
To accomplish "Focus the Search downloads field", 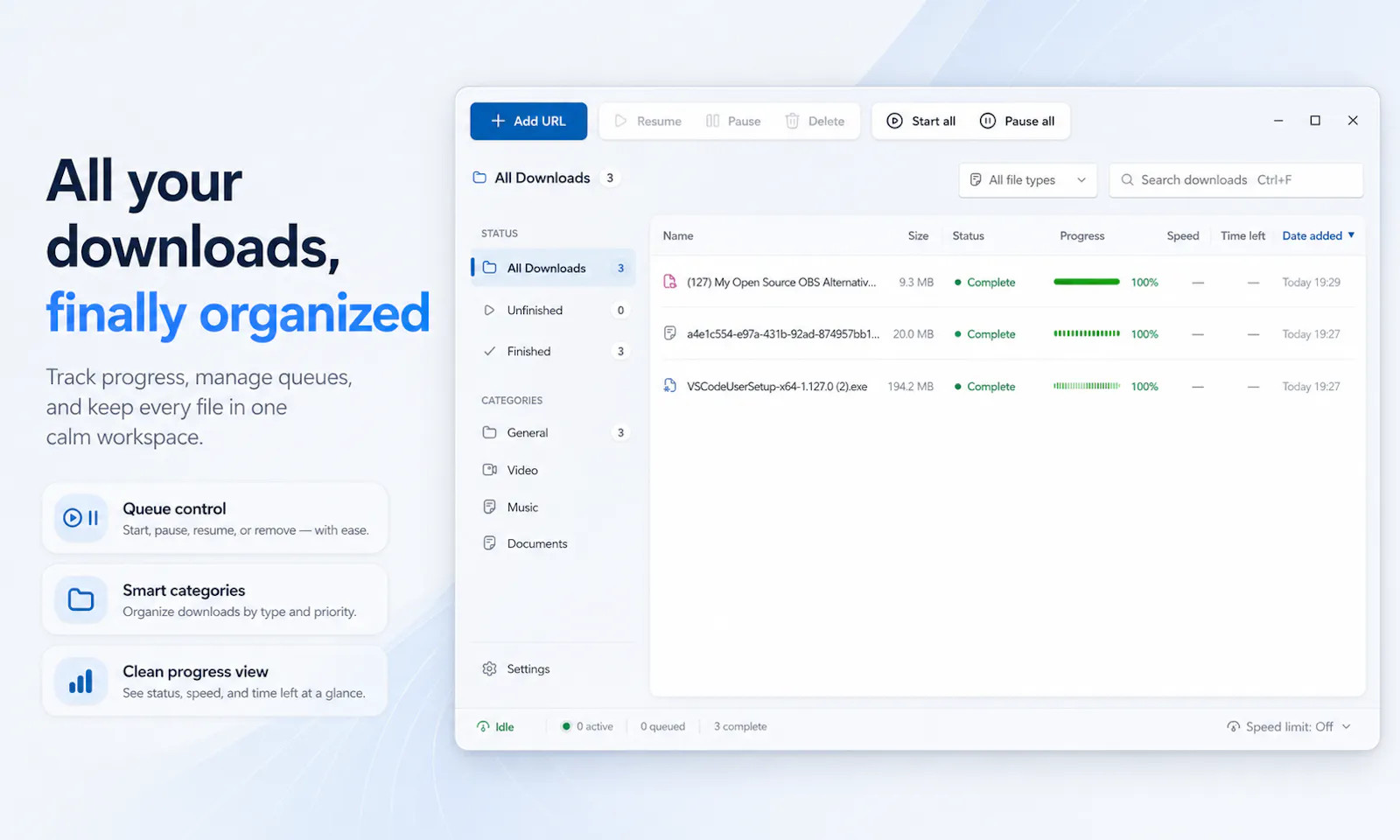I will click(x=1236, y=179).
